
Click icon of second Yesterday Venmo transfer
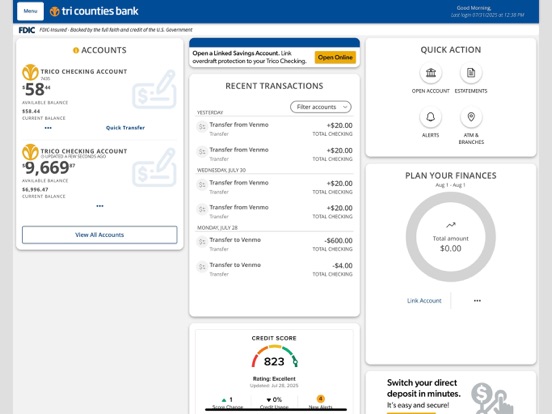[x=202, y=152]
